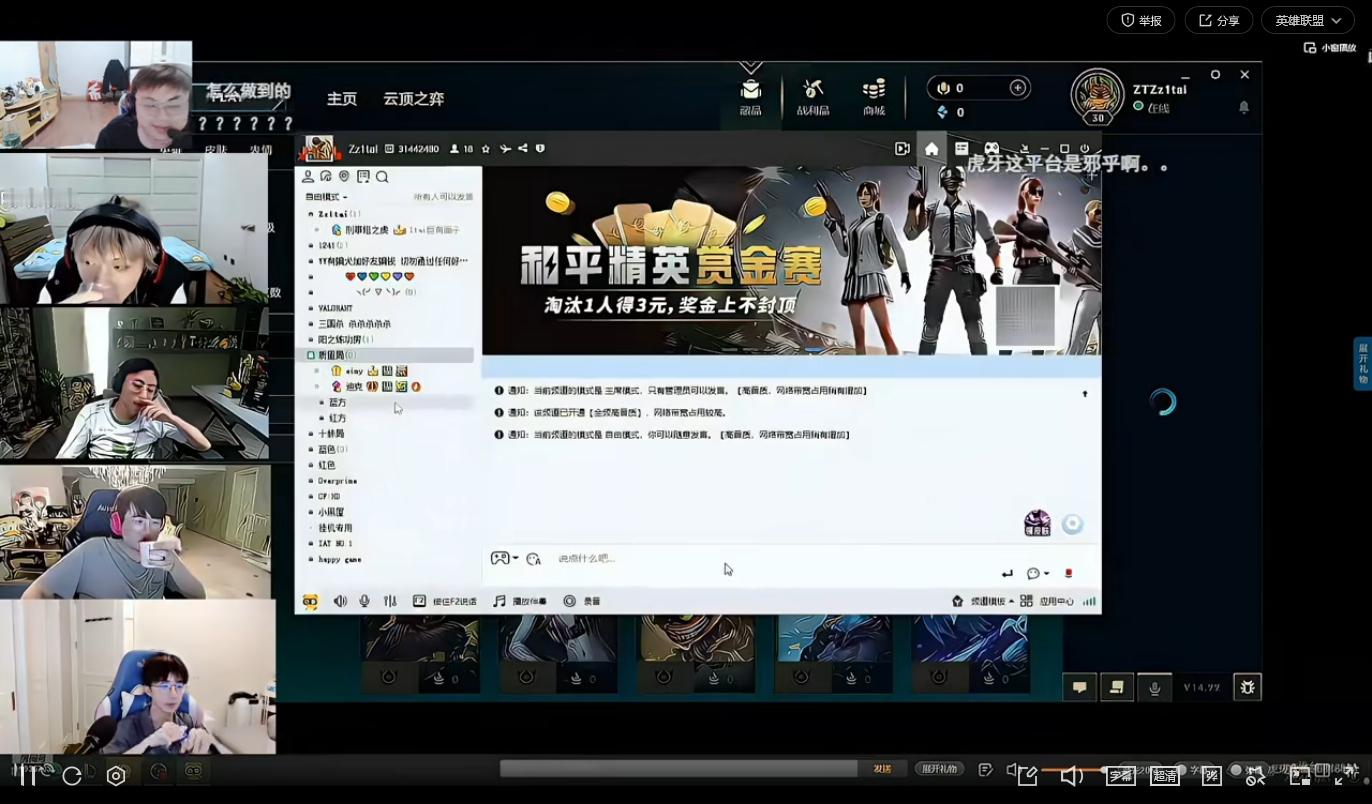
Task: Click the send enter-arrow icon
Action: point(1007,574)
